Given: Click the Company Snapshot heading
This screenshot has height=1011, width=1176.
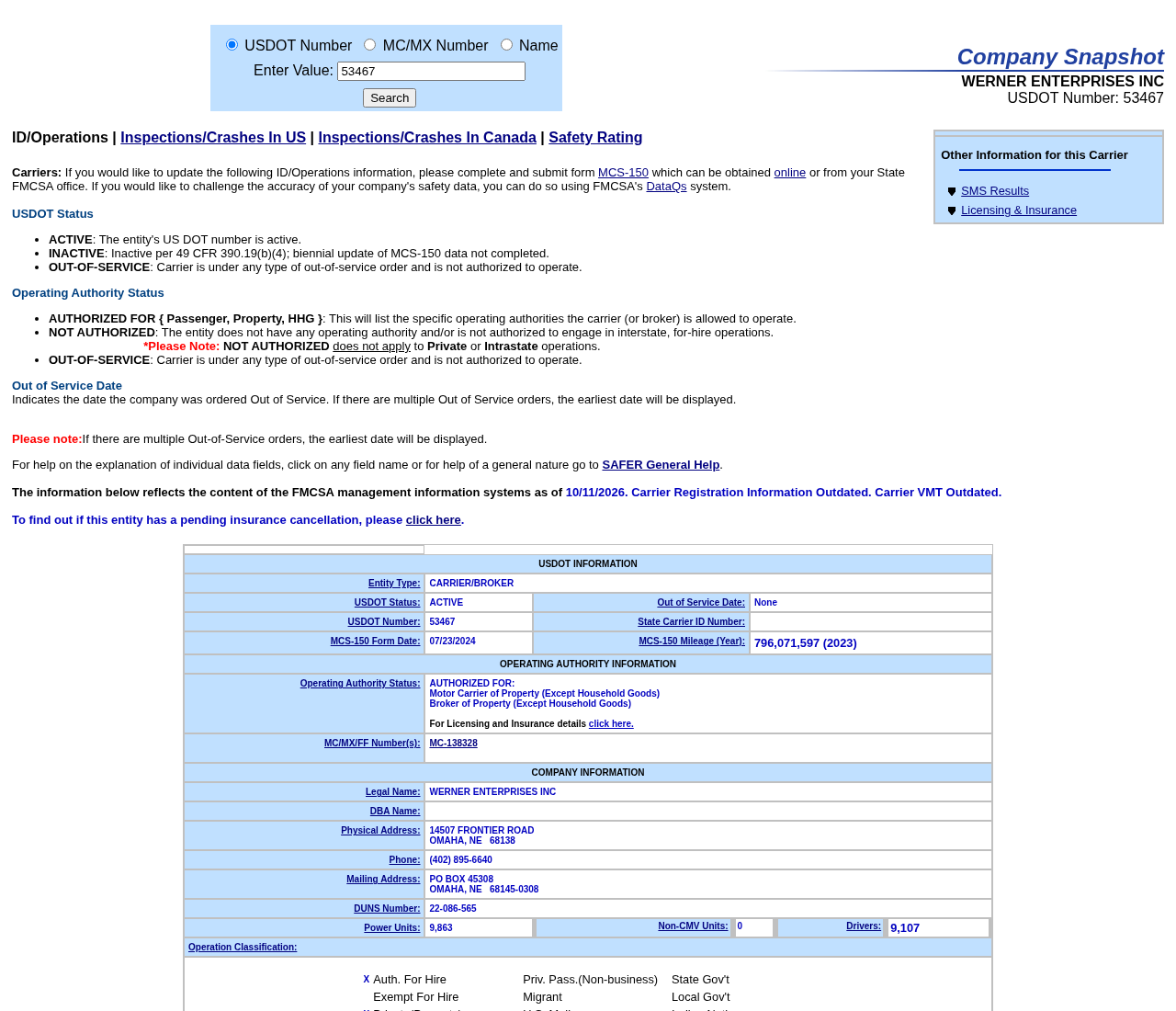Looking at the screenshot, I should 1060,57.
